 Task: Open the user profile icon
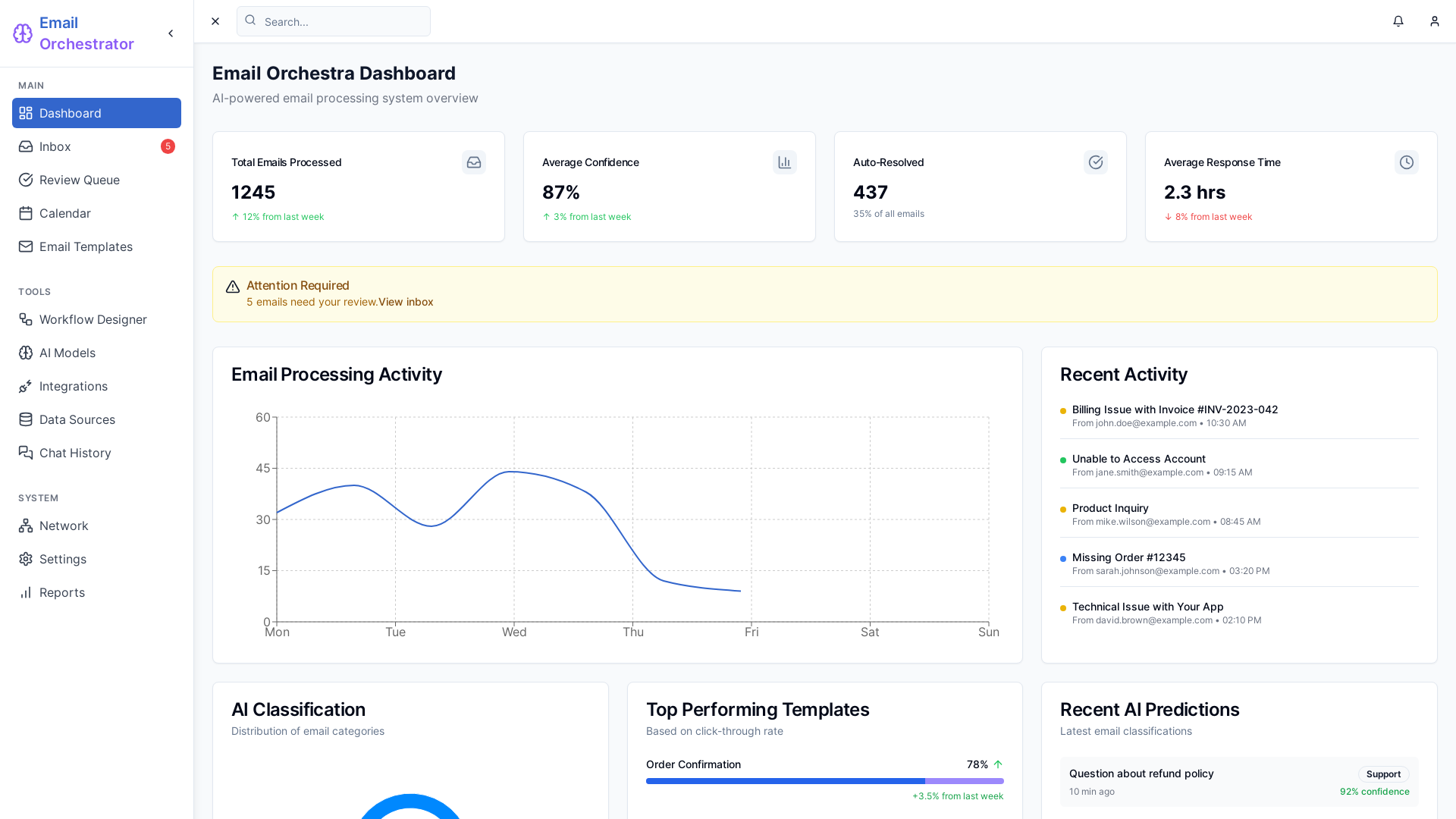pos(1435,21)
